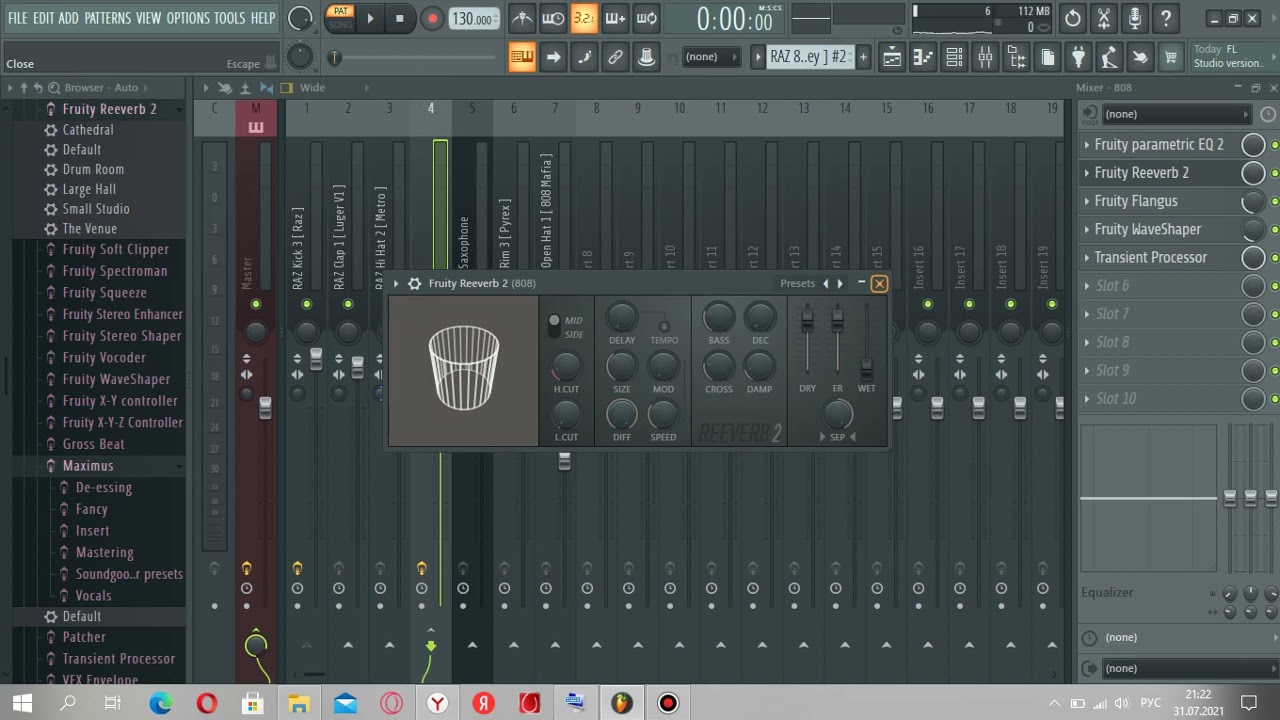Select the Cathedral reverb preset

point(88,130)
